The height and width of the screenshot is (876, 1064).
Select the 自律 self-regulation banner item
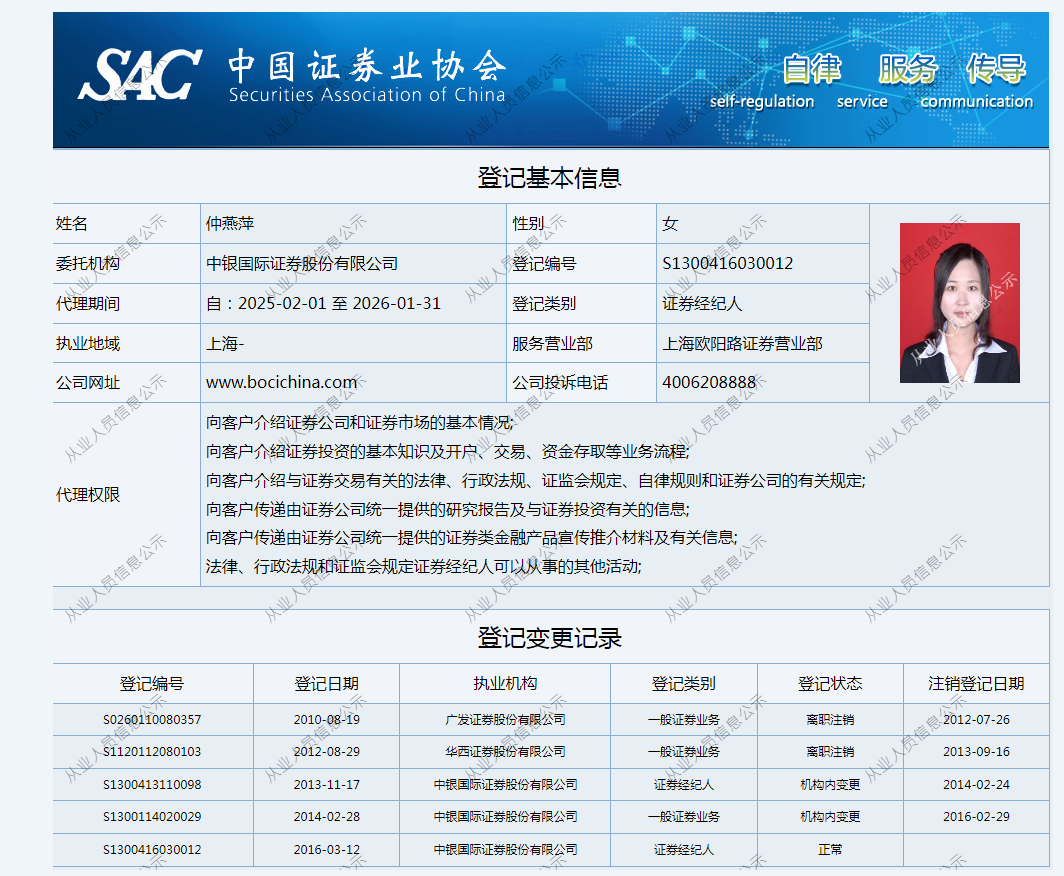[811, 69]
